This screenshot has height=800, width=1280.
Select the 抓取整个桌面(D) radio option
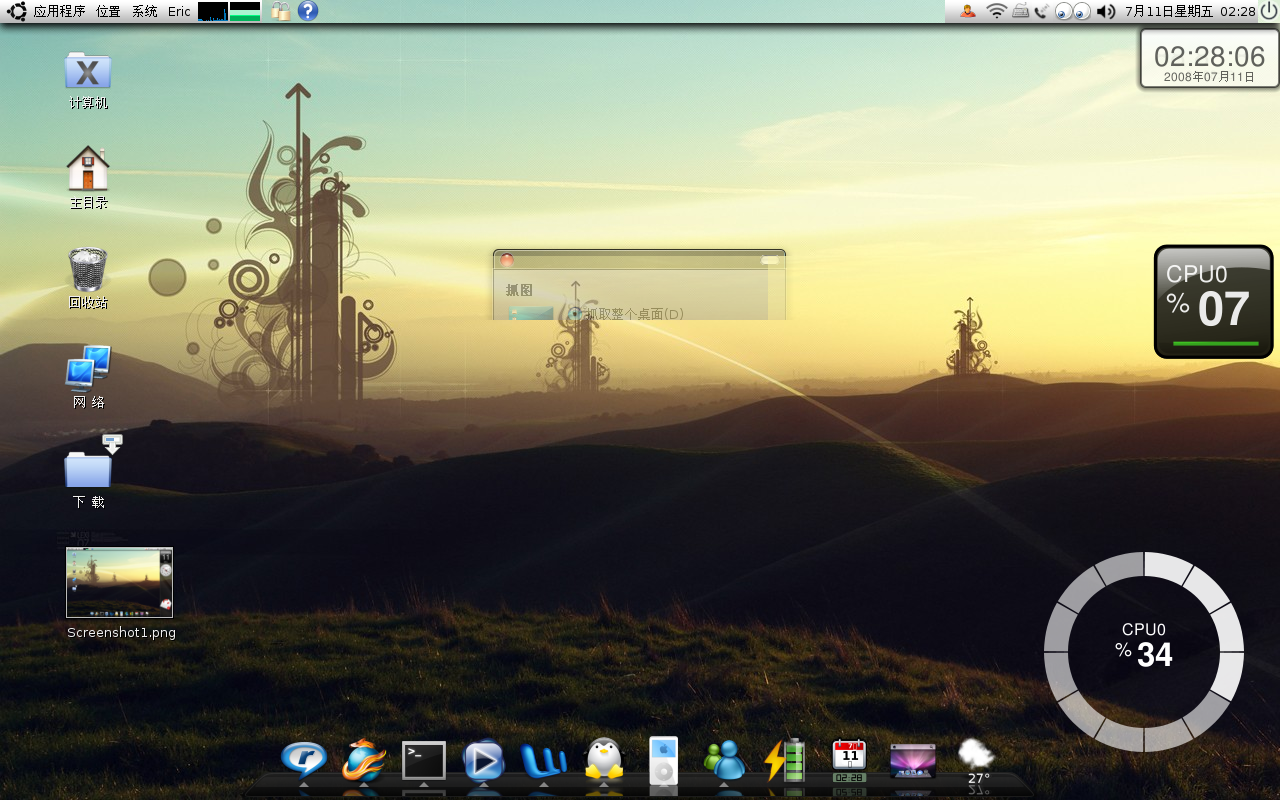point(627,313)
